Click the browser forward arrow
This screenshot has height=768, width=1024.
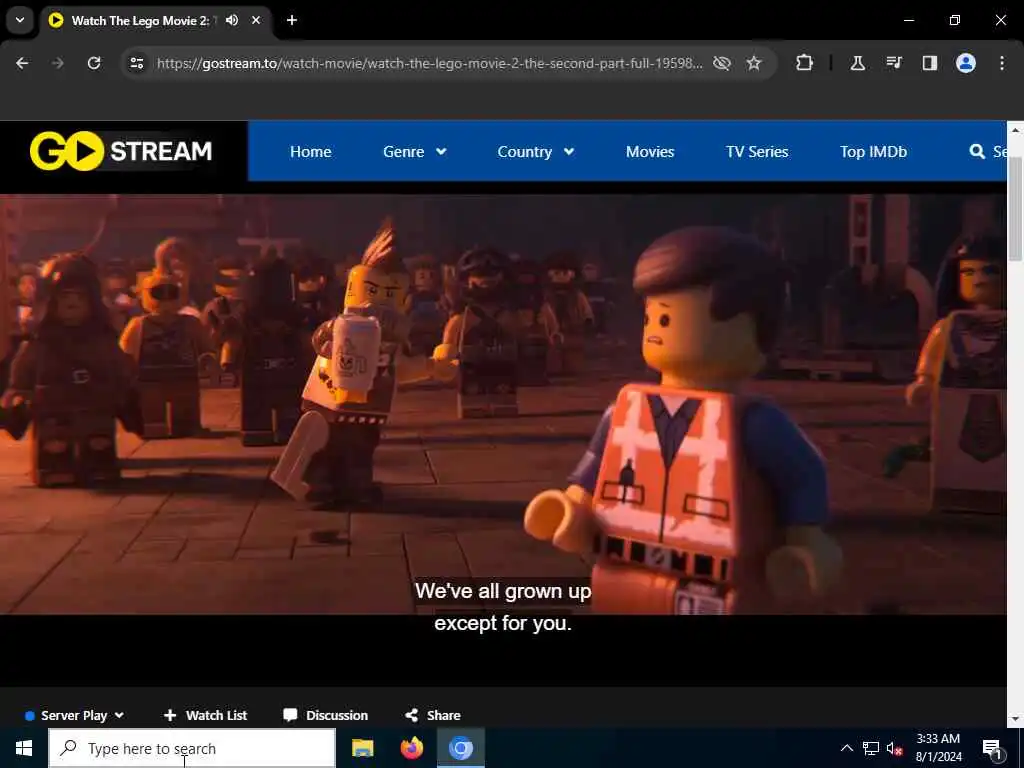(58, 63)
